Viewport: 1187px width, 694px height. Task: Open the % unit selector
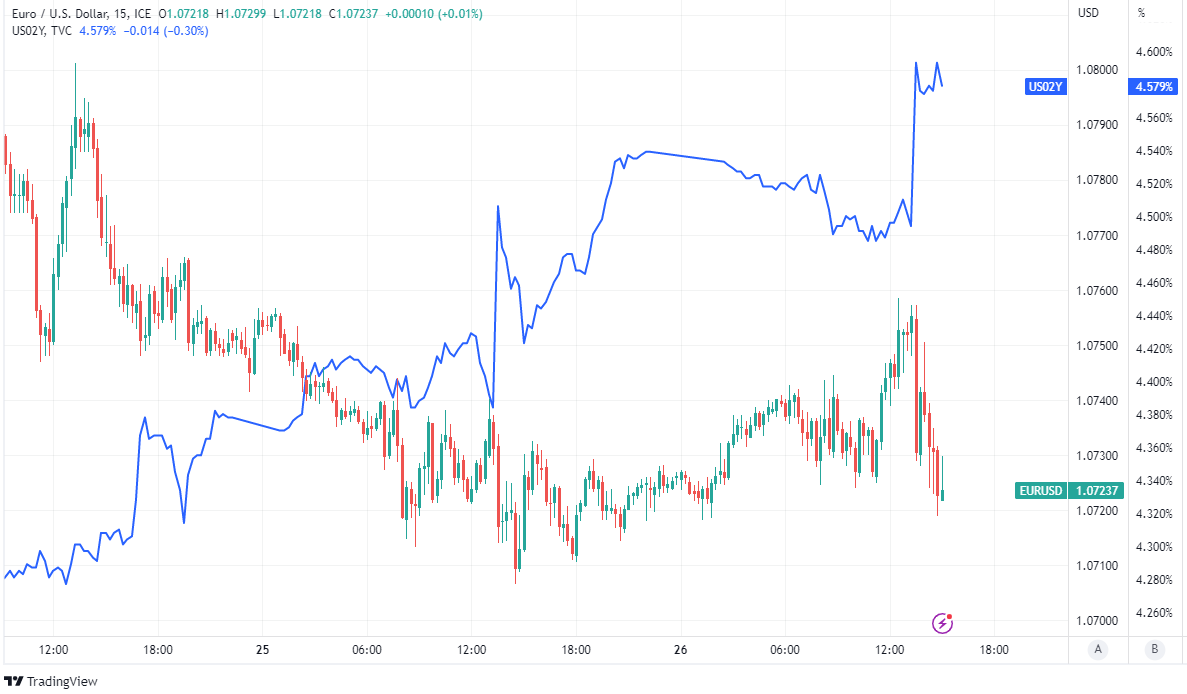point(1141,13)
